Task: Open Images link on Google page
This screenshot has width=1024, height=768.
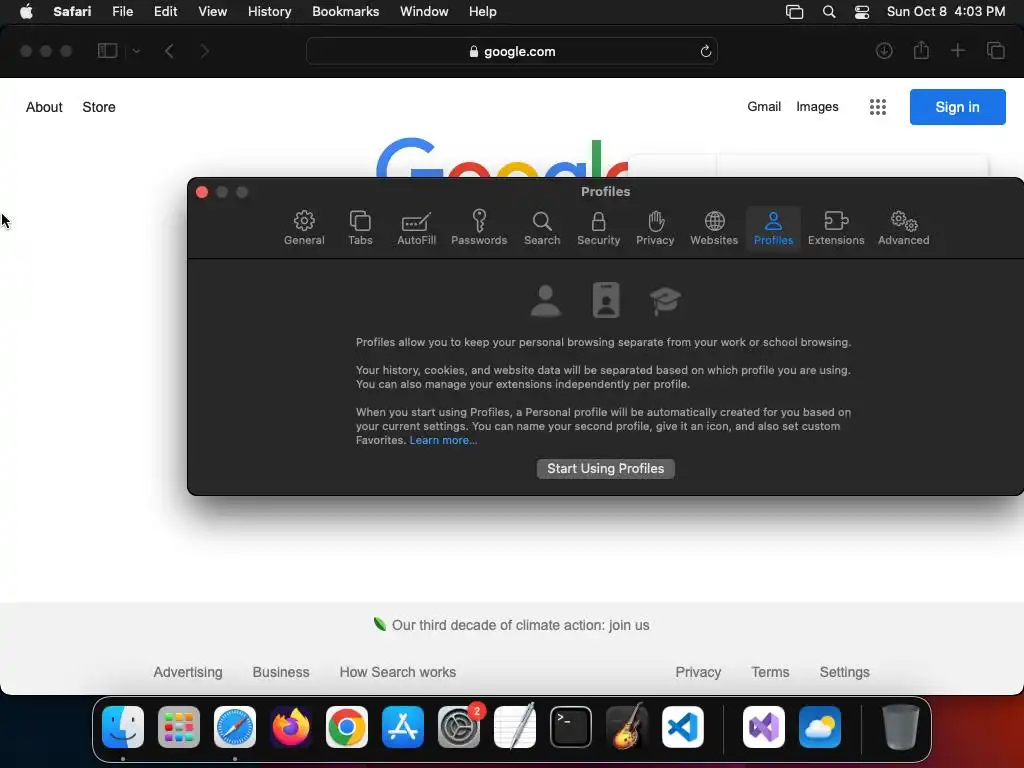Action: (x=817, y=106)
